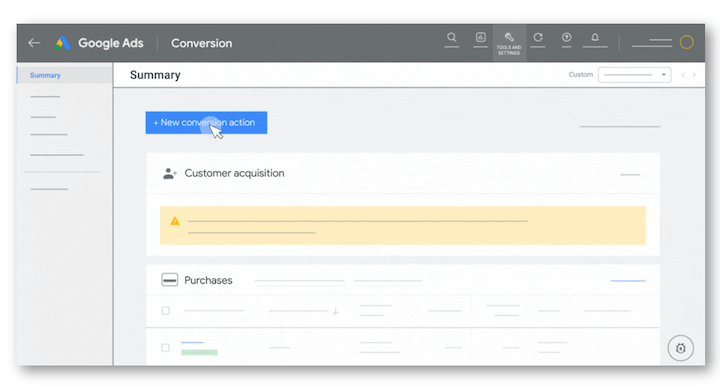Open the notifications bell
Viewport: 720px width, 387px height.
tap(595, 37)
